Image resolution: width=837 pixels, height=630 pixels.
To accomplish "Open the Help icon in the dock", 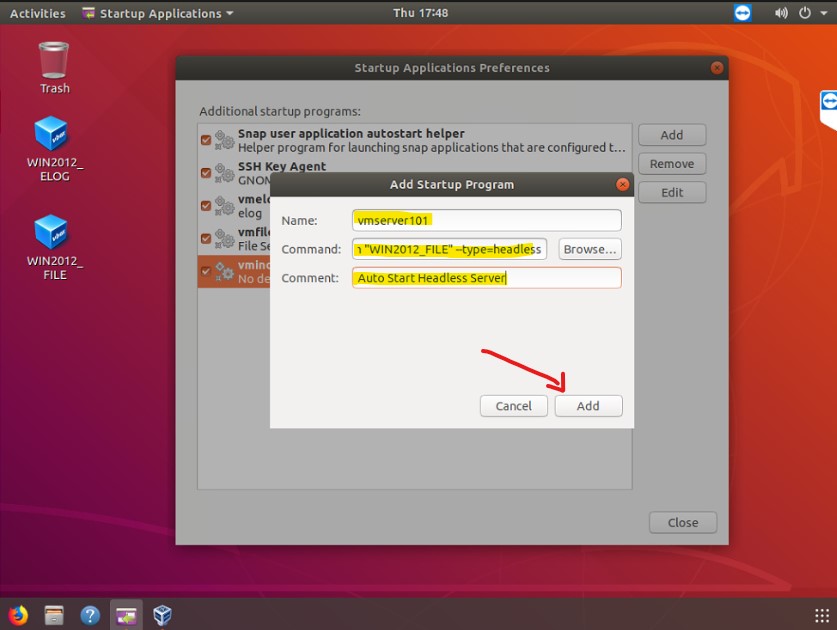I will 90,614.
